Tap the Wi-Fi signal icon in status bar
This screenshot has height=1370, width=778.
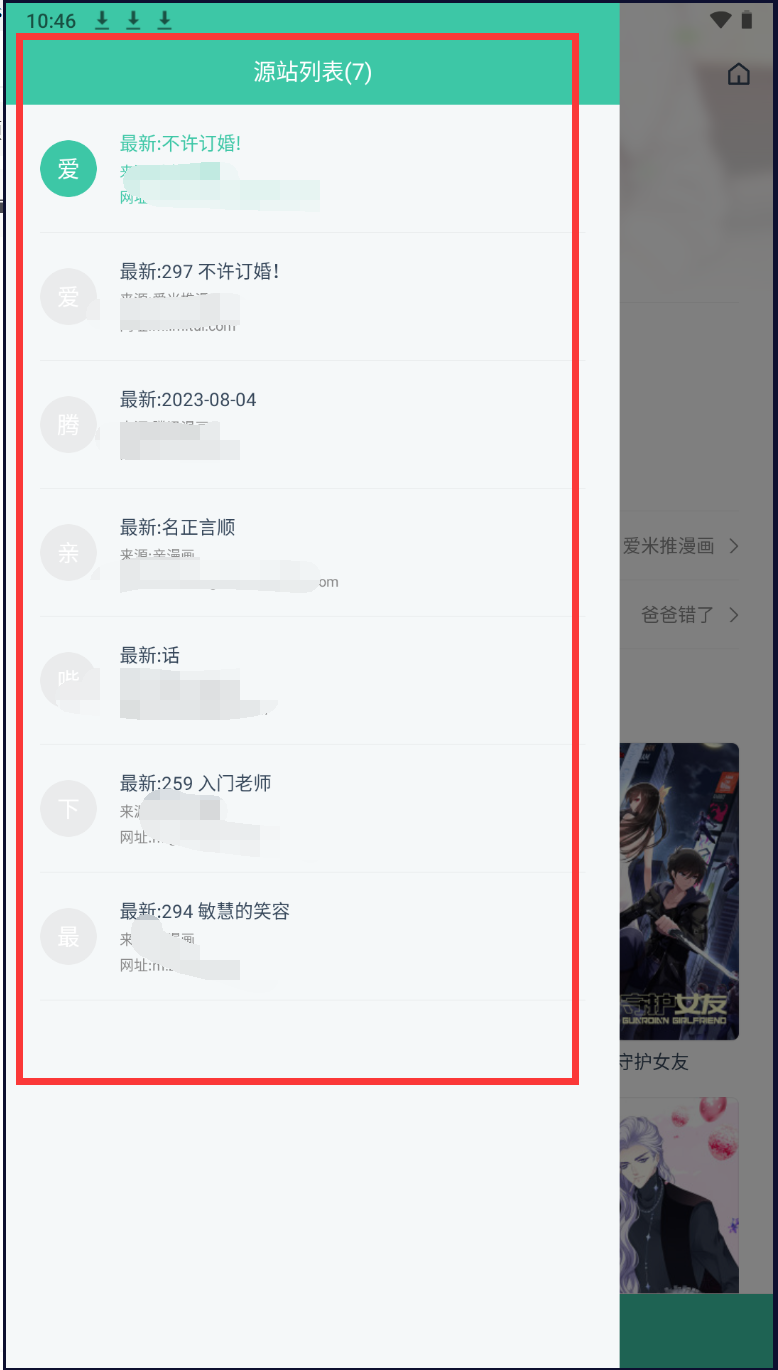coord(720,20)
